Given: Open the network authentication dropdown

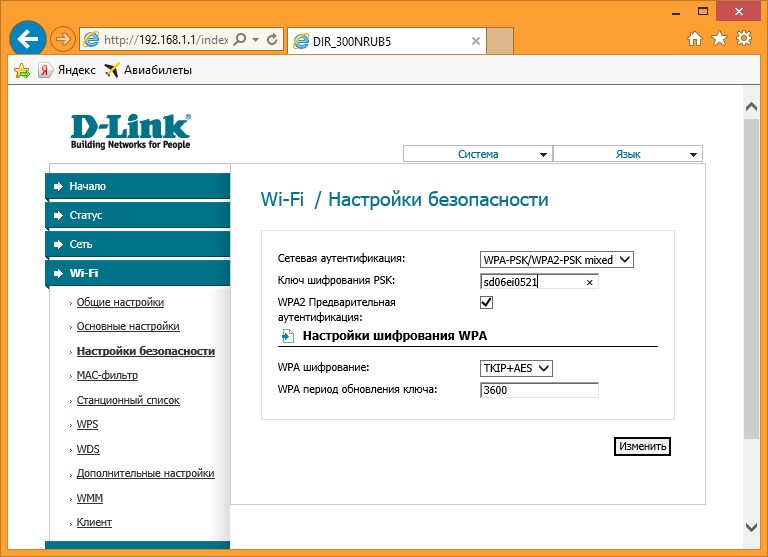Looking at the screenshot, I should 557,259.
